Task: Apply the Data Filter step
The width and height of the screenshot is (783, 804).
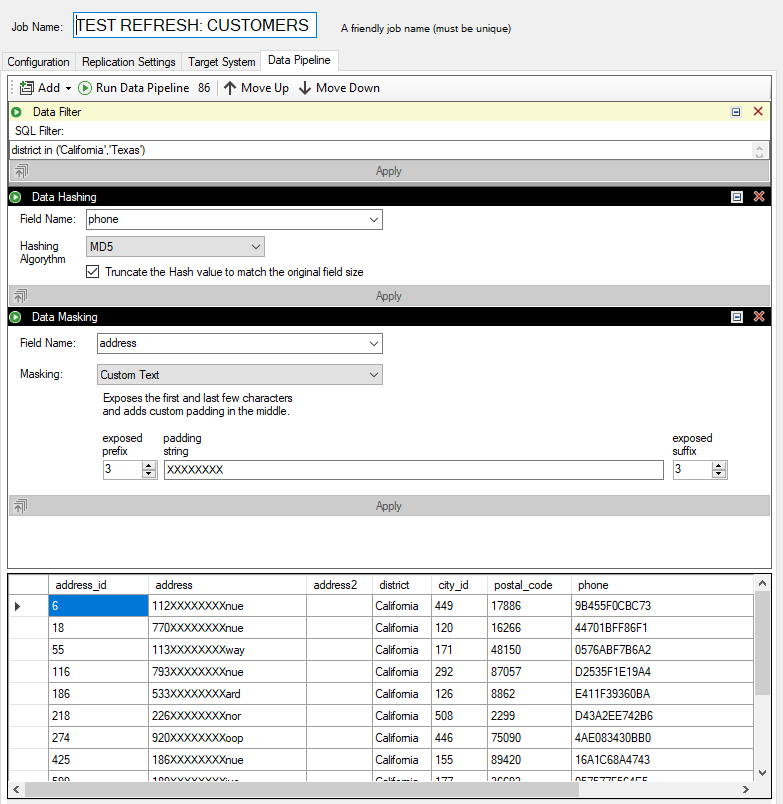Action: [x=389, y=171]
